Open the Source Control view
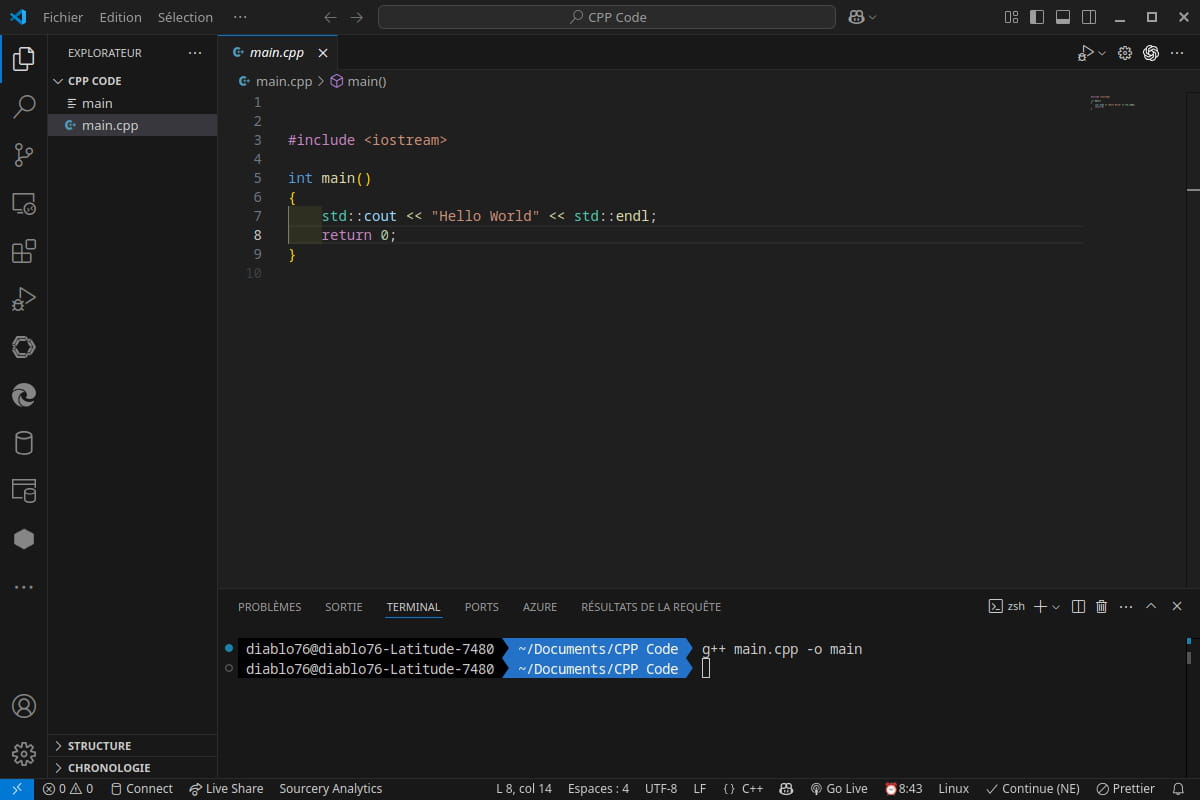This screenshot has height=800, width=1200. coord(24,155)
